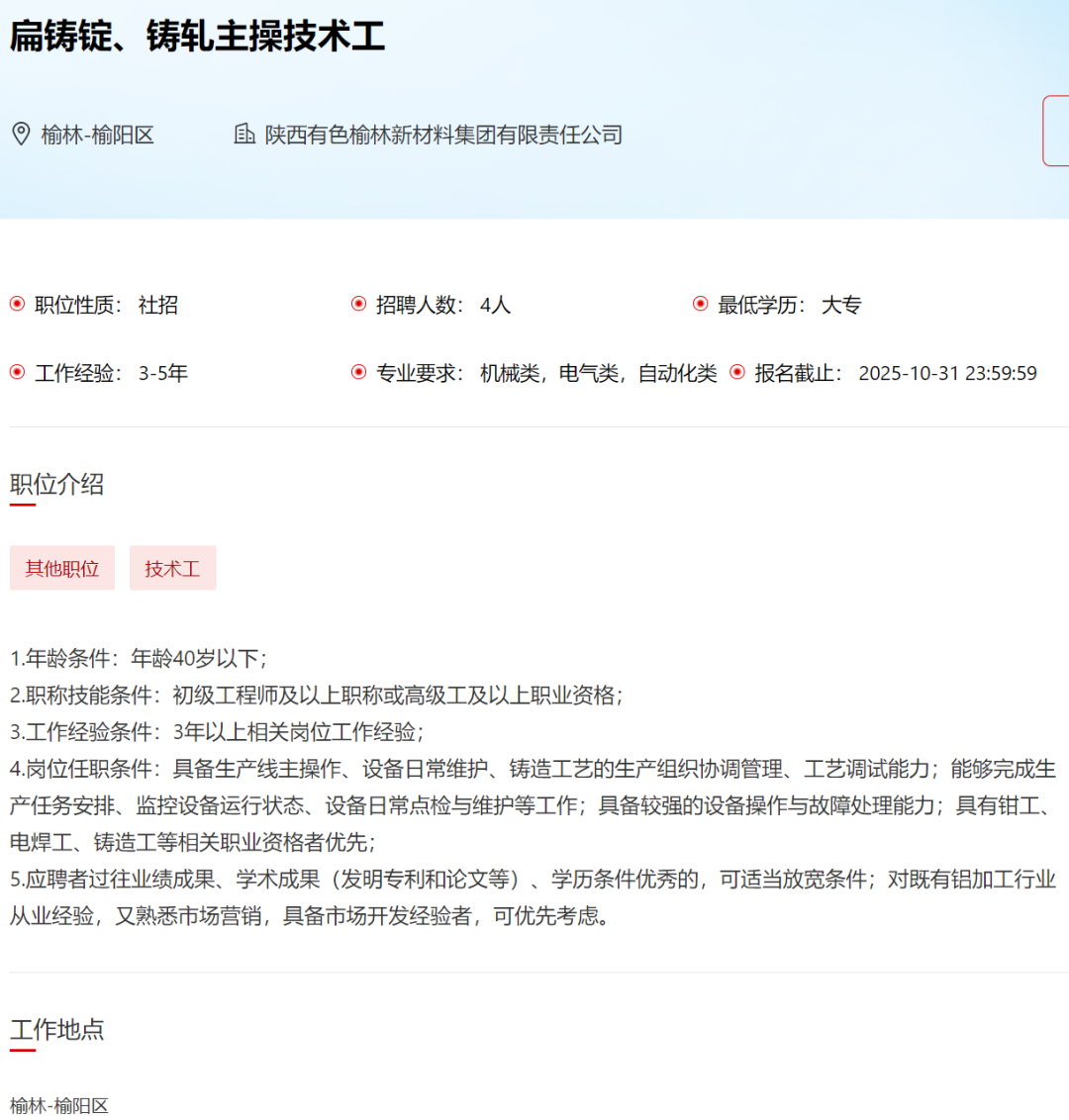Viewport: 1069px width, 1120px height.
Task: Click the location pin icon beside 榆林-榆阳区
Action: [x=22, y=134]
